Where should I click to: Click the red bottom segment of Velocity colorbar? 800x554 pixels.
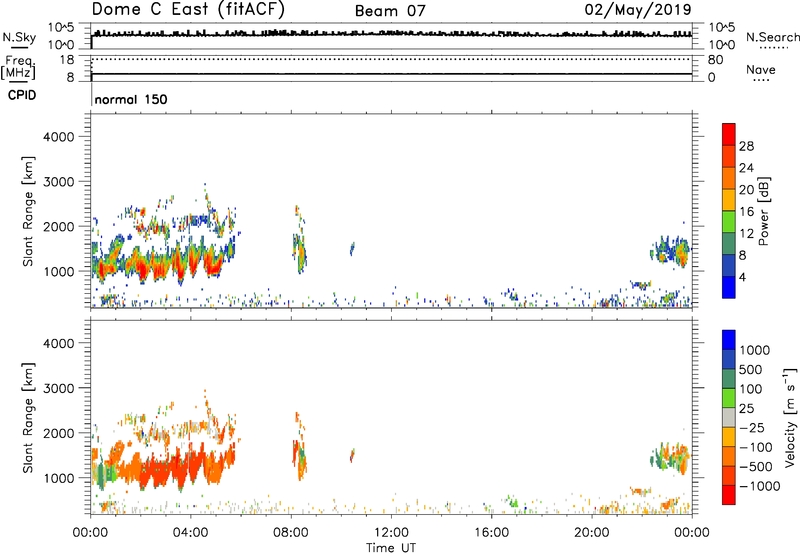[x=729, y=495]
